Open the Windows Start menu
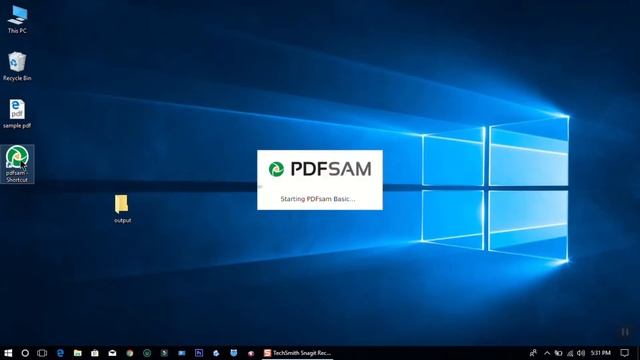Viewport: 640px width, 360px height. coord(8,353)
